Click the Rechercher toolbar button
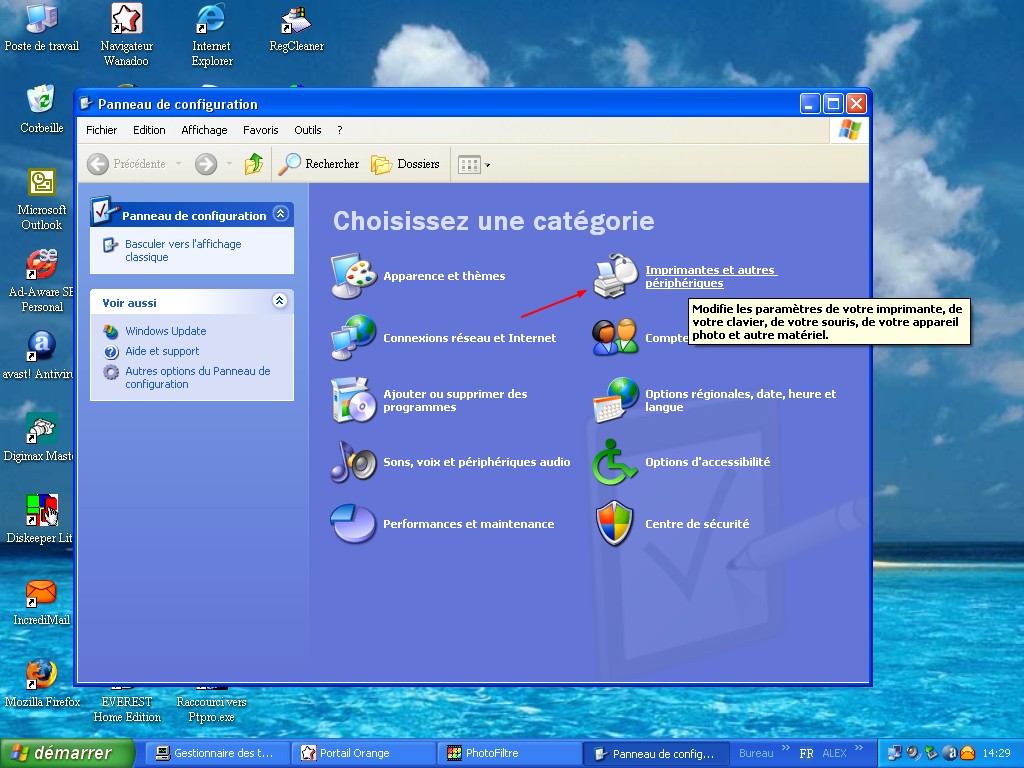Image resolution: width=1024 pixels, height=768 pixels. tap(319, 164)
